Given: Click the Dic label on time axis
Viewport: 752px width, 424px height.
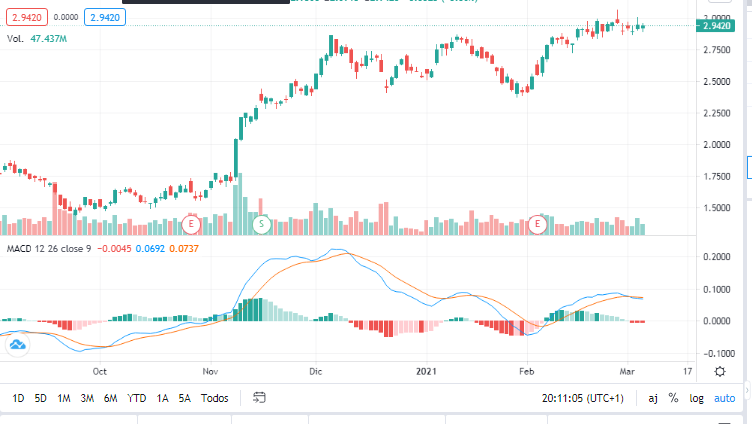Looking at the screenshot, I should (316, 371).
